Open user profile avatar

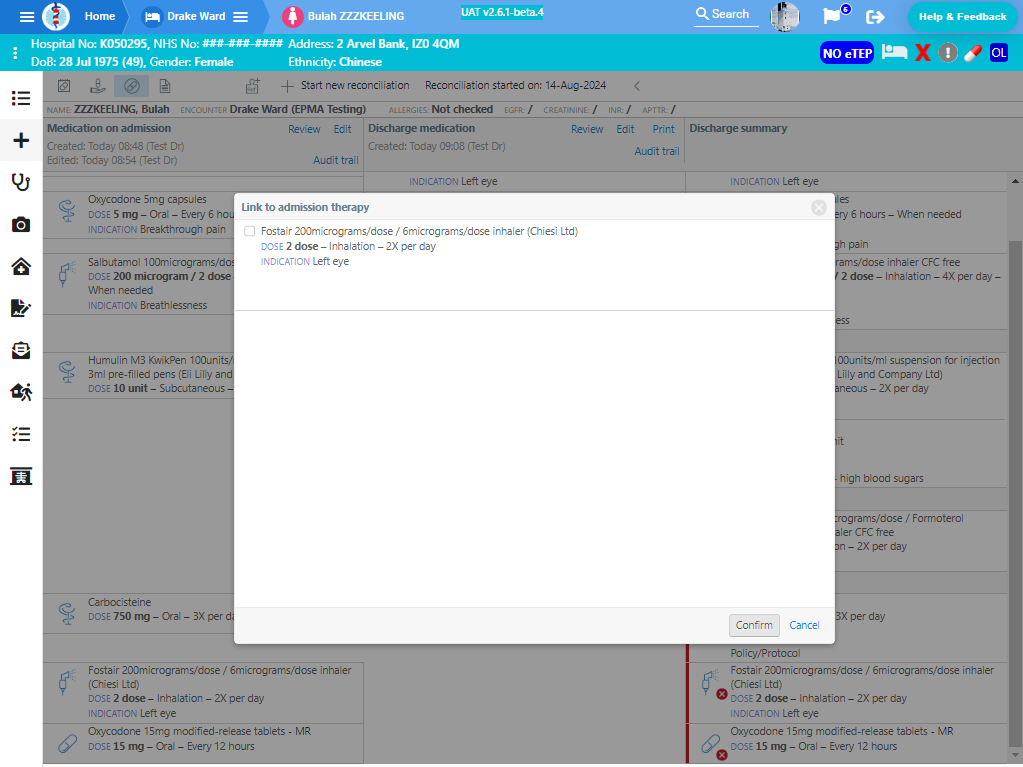pyautogui.click(x=785, y=16)
